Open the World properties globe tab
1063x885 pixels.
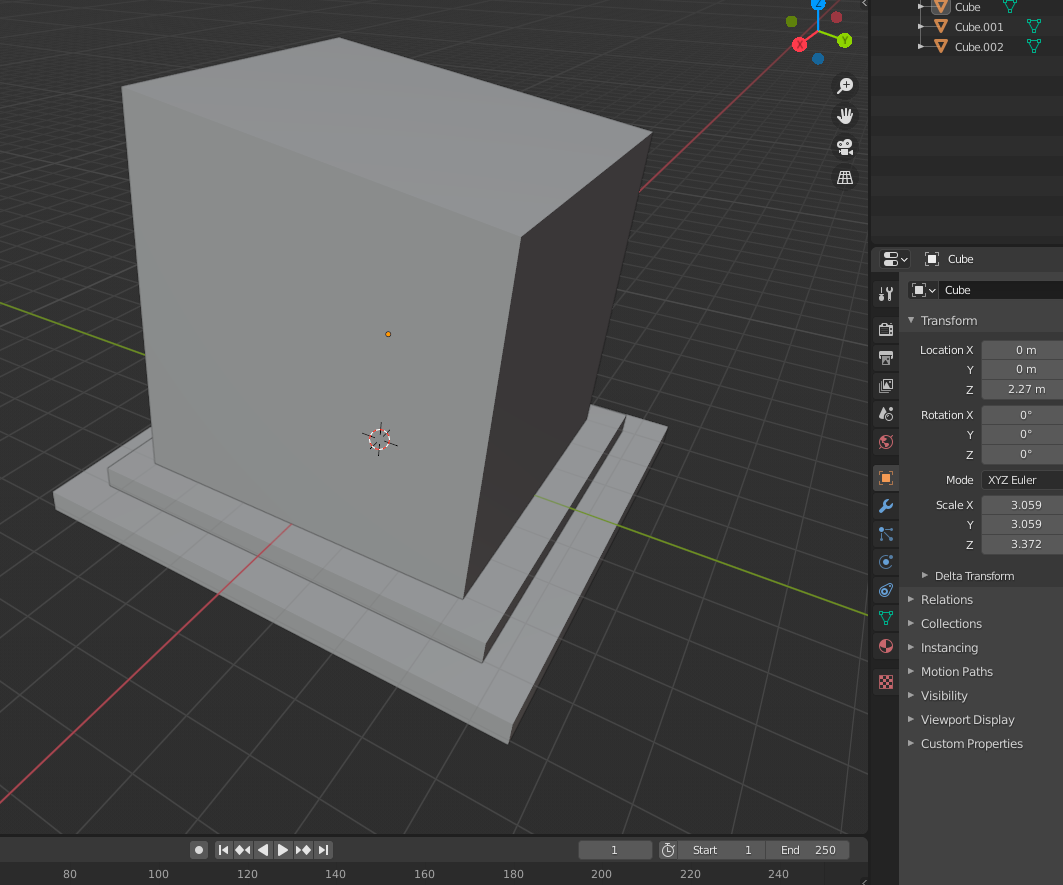tap(885, 442)
